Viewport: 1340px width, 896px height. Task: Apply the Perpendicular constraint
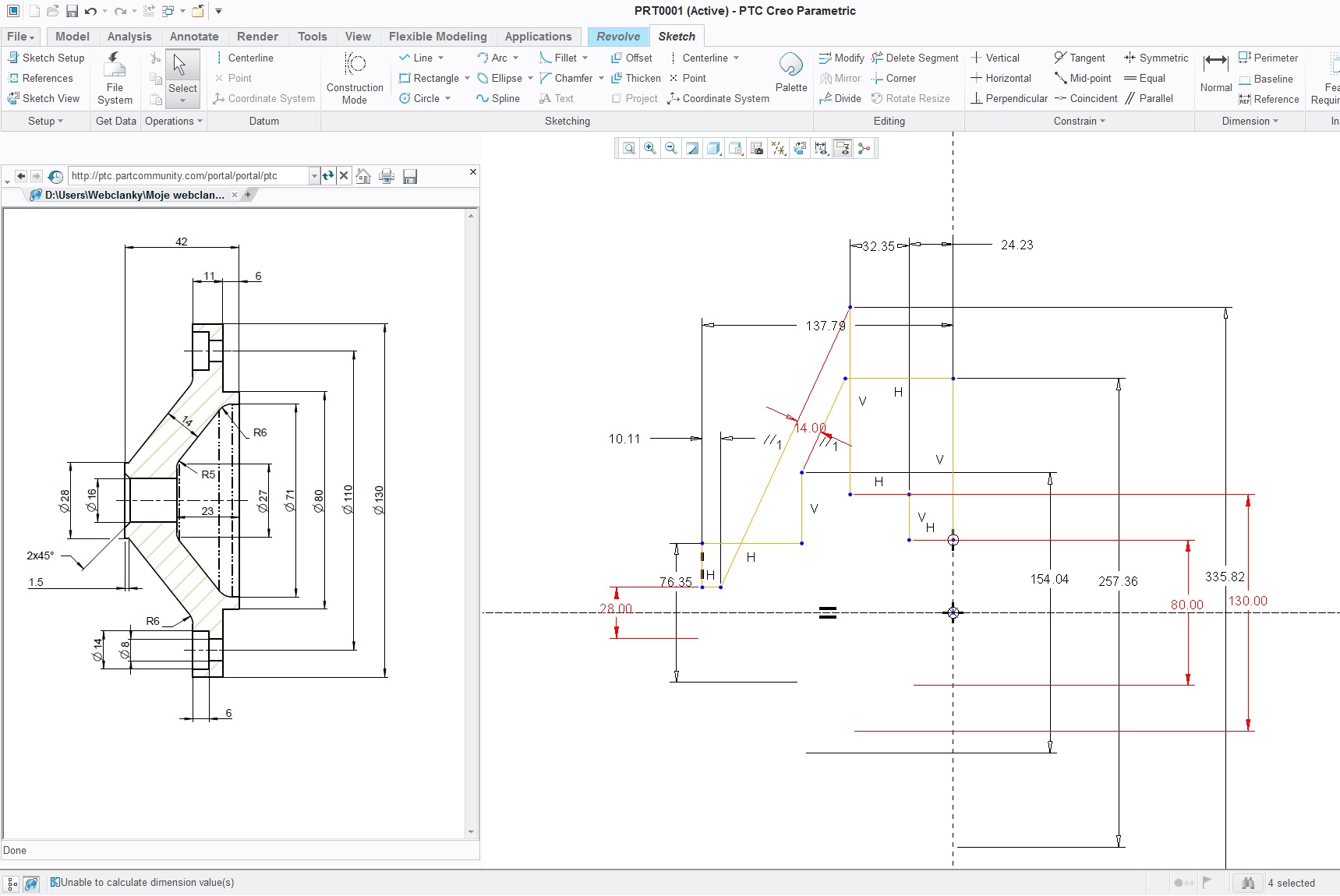[x=1009, y=98]
